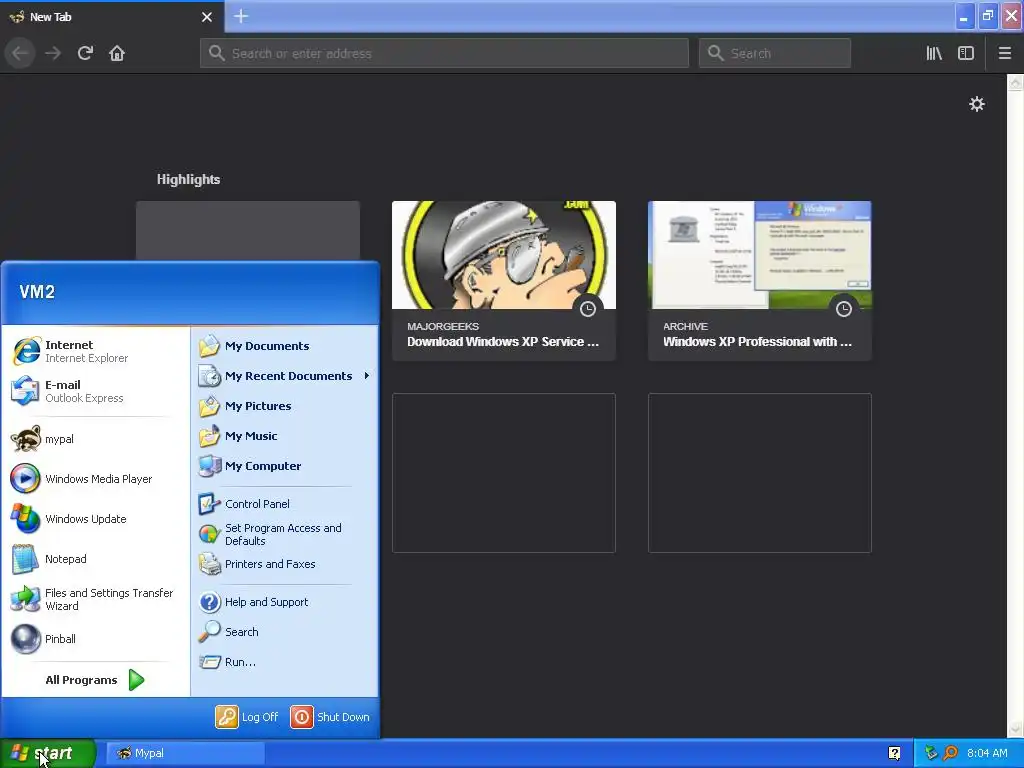Open a new browser tab with plus
The width and height of the screenshot is (1024, 768).
pyautogui.click(x=241, y=16)
